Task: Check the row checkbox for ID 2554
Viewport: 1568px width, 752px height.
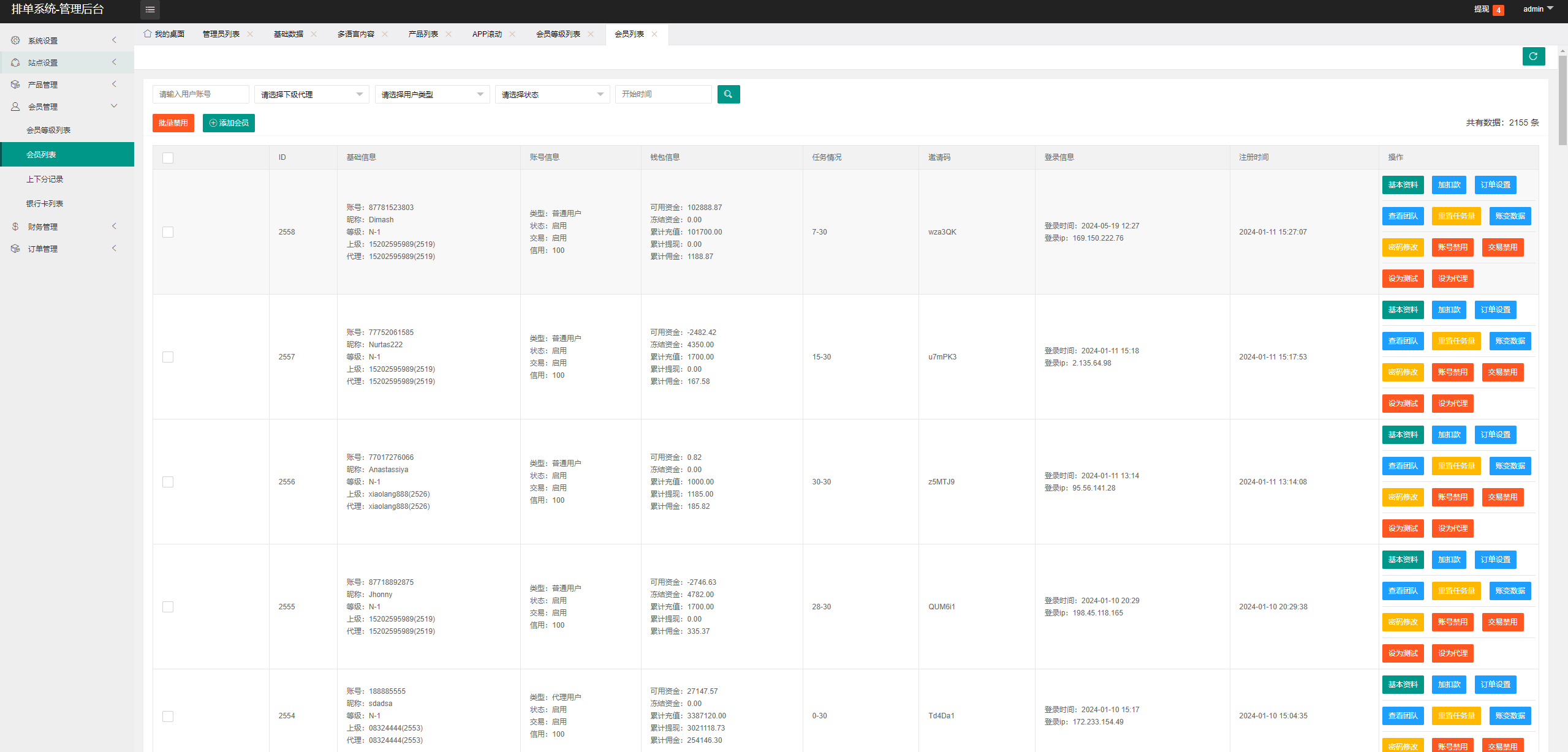Action: tap(168, 716)
